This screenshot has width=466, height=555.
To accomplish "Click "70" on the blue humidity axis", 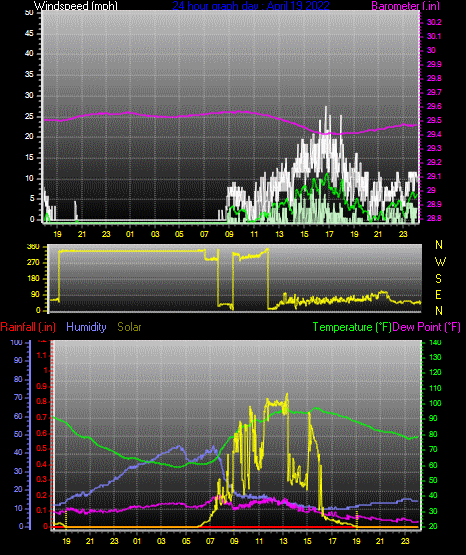I will (18, 397).
